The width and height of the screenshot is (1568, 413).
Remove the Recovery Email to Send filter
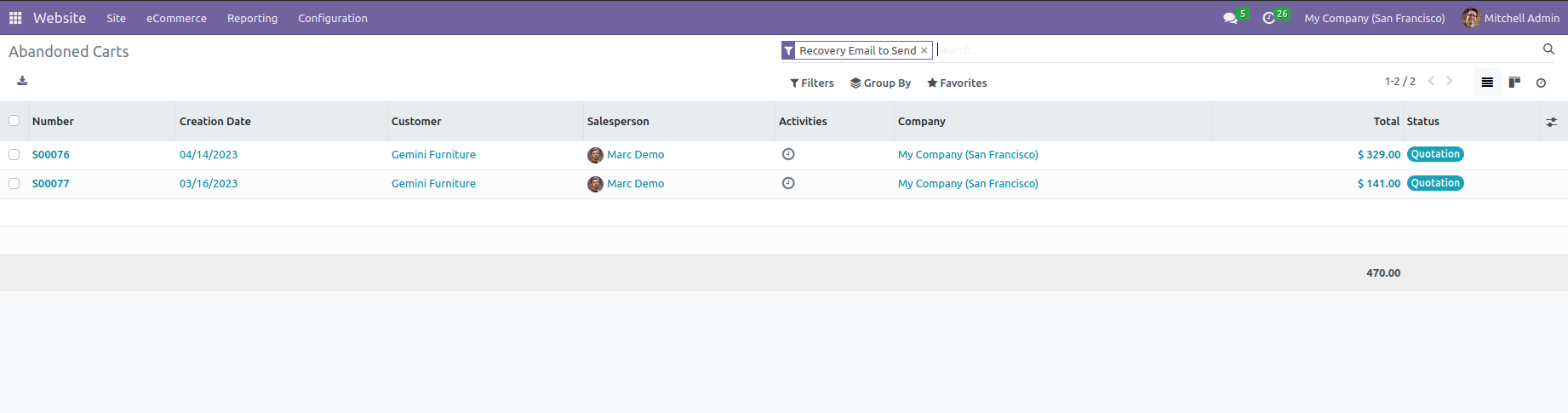coord(924,50)
